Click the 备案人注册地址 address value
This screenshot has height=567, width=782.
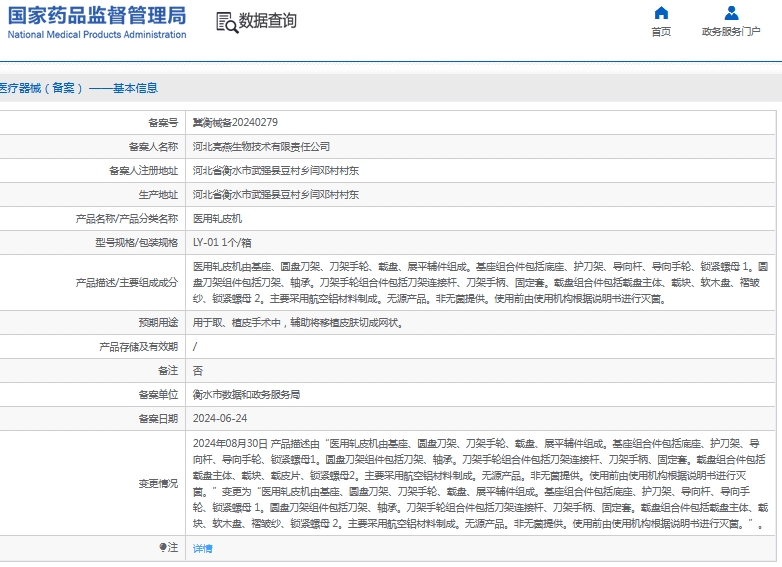pos(276,171)
